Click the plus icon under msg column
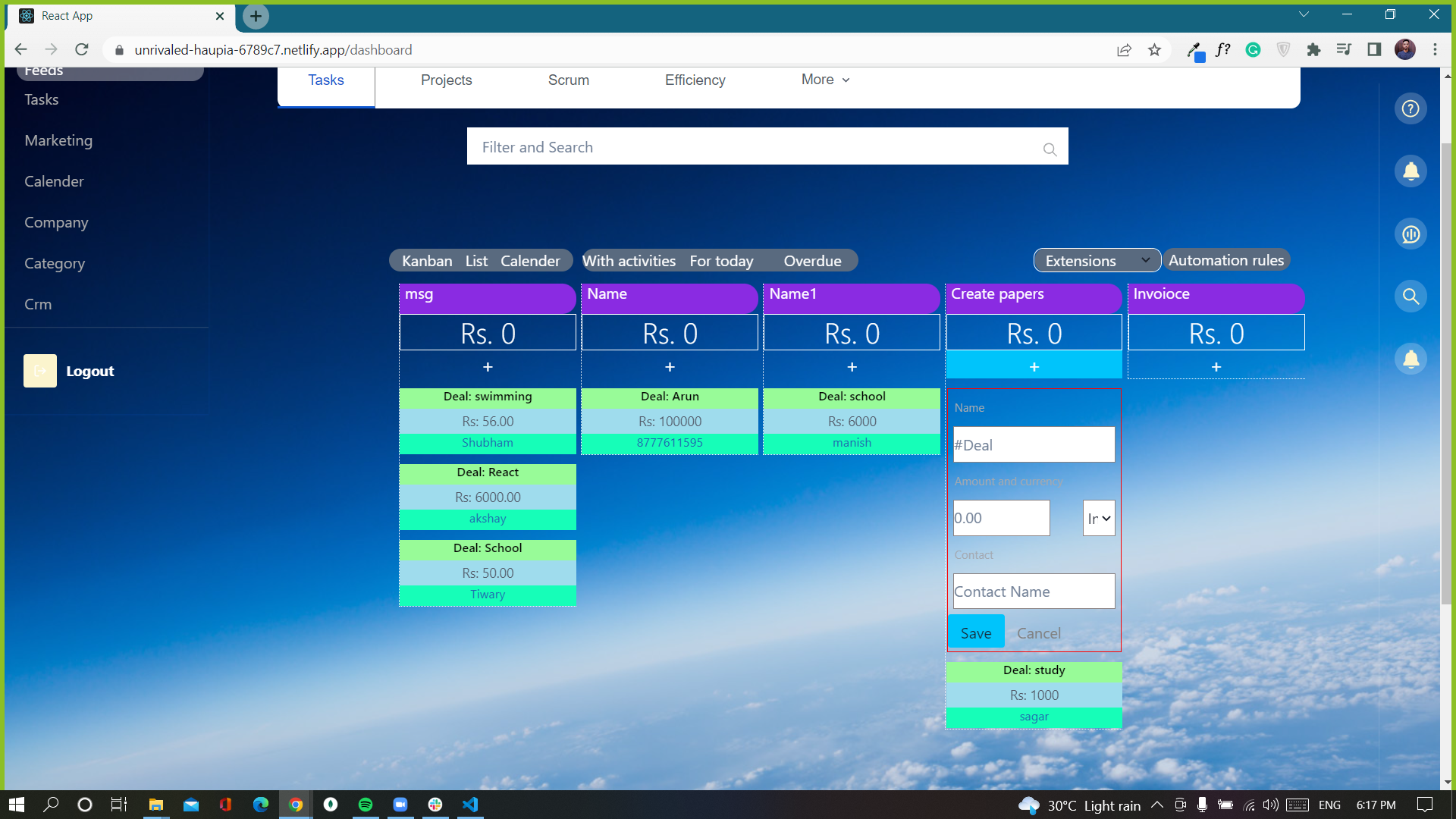 tap(488, 367)
